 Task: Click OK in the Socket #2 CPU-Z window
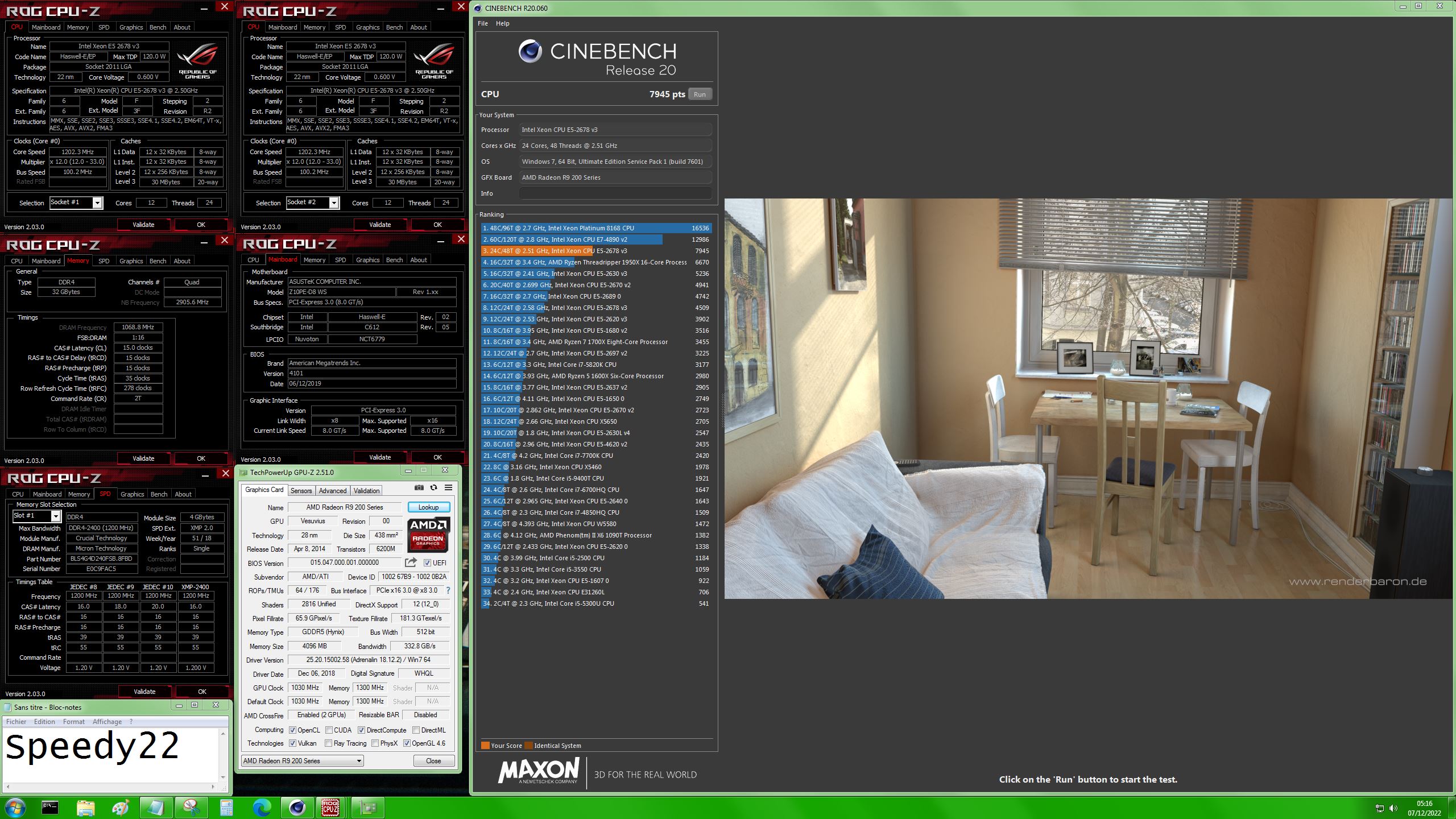tap(437, 225)
